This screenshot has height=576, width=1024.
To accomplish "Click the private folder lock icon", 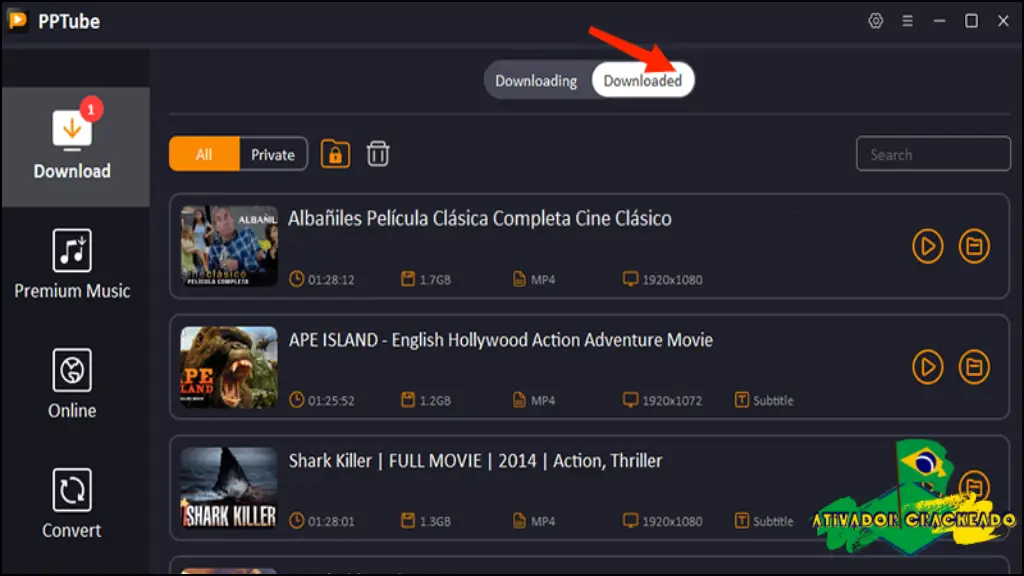I will tap(335, 154).
